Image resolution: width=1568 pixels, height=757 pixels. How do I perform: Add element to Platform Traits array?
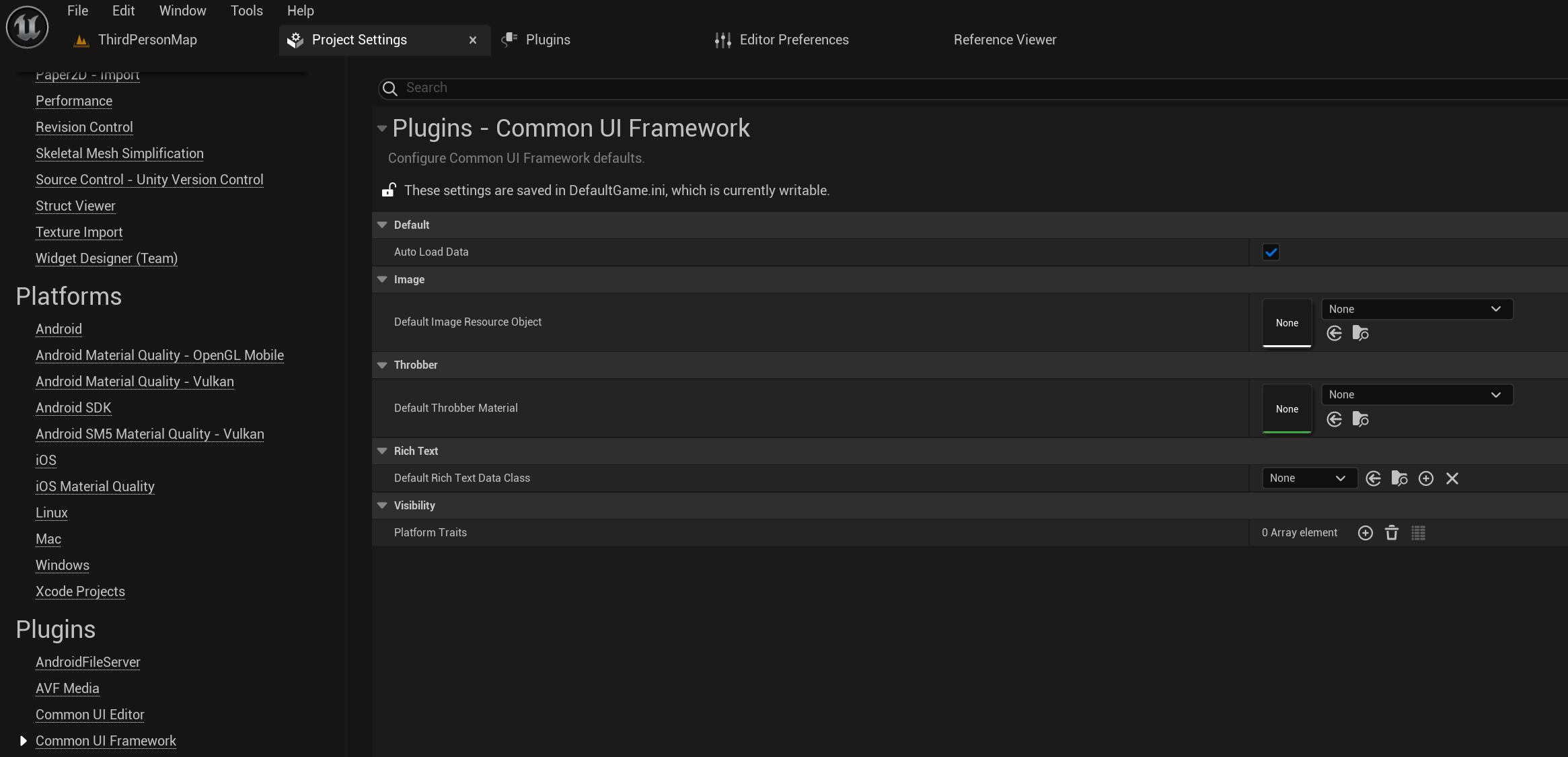1365,533
